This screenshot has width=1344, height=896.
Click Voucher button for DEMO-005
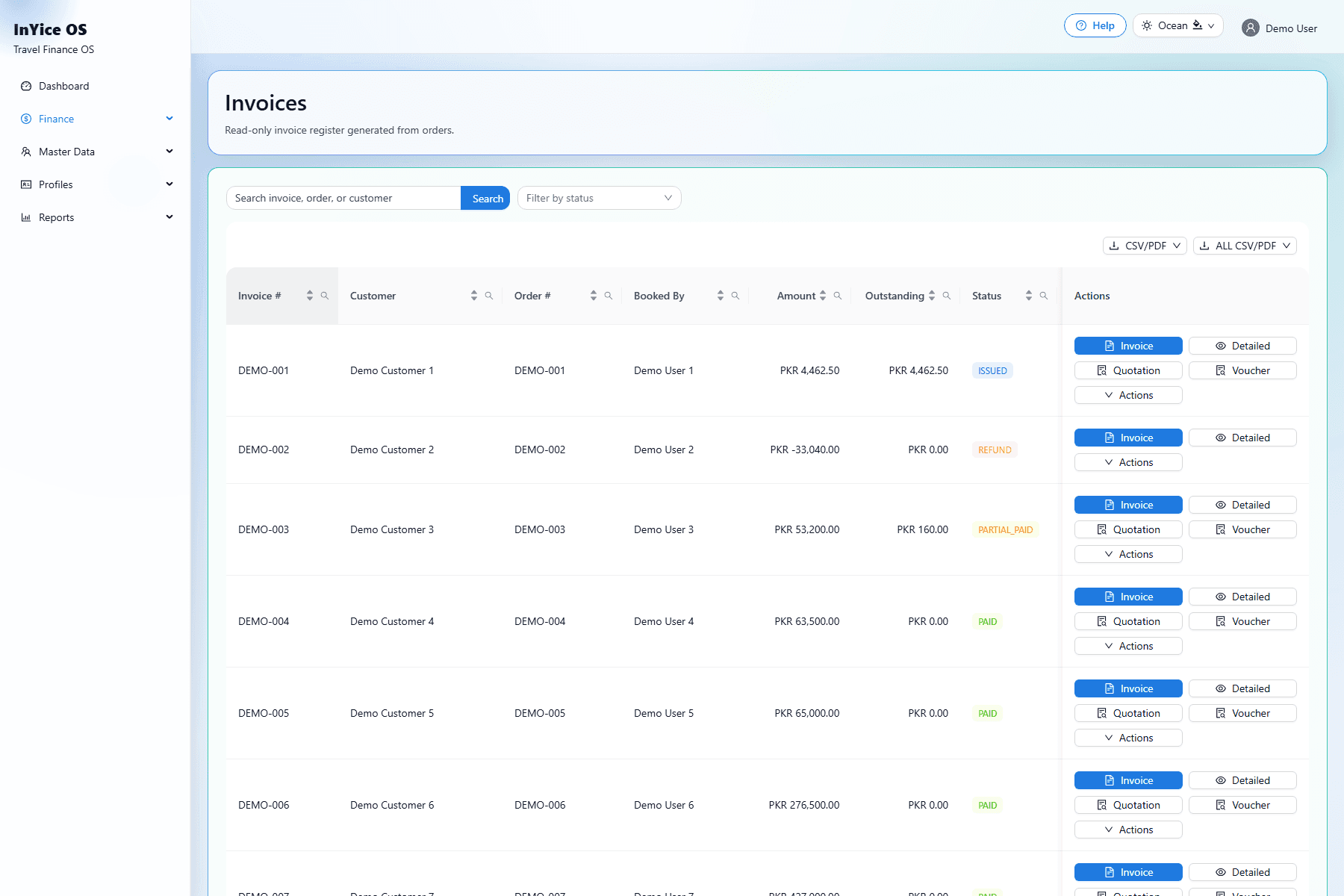[1242, 713]
